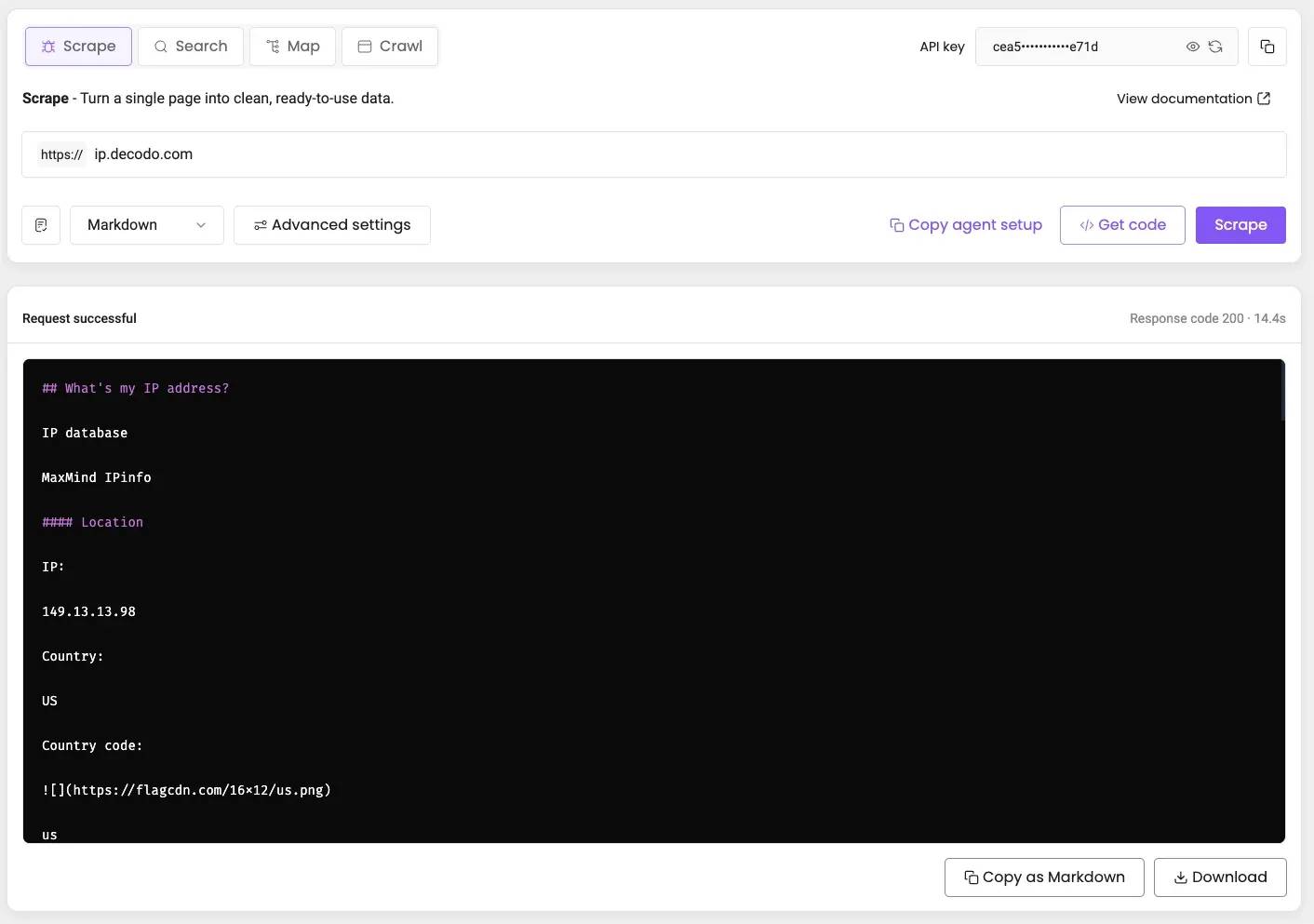Open Advanced settings
The height and width of the screenshot is (924, 1314).
click(x=332, y=225)
